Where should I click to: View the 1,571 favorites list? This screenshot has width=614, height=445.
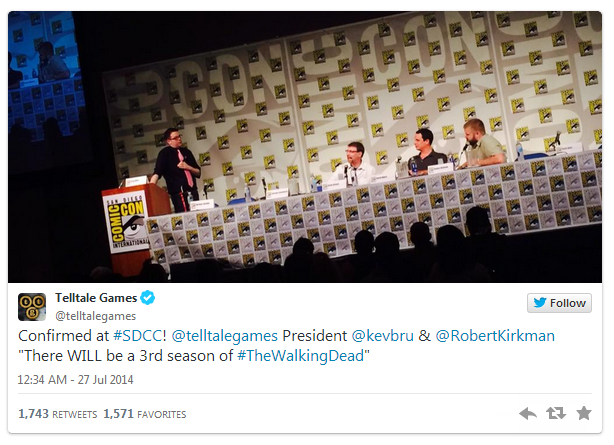pos(144,414)
